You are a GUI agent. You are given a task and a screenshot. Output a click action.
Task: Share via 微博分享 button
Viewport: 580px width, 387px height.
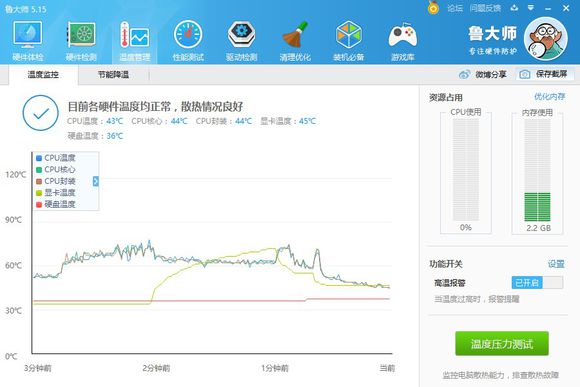coord(483,74)
